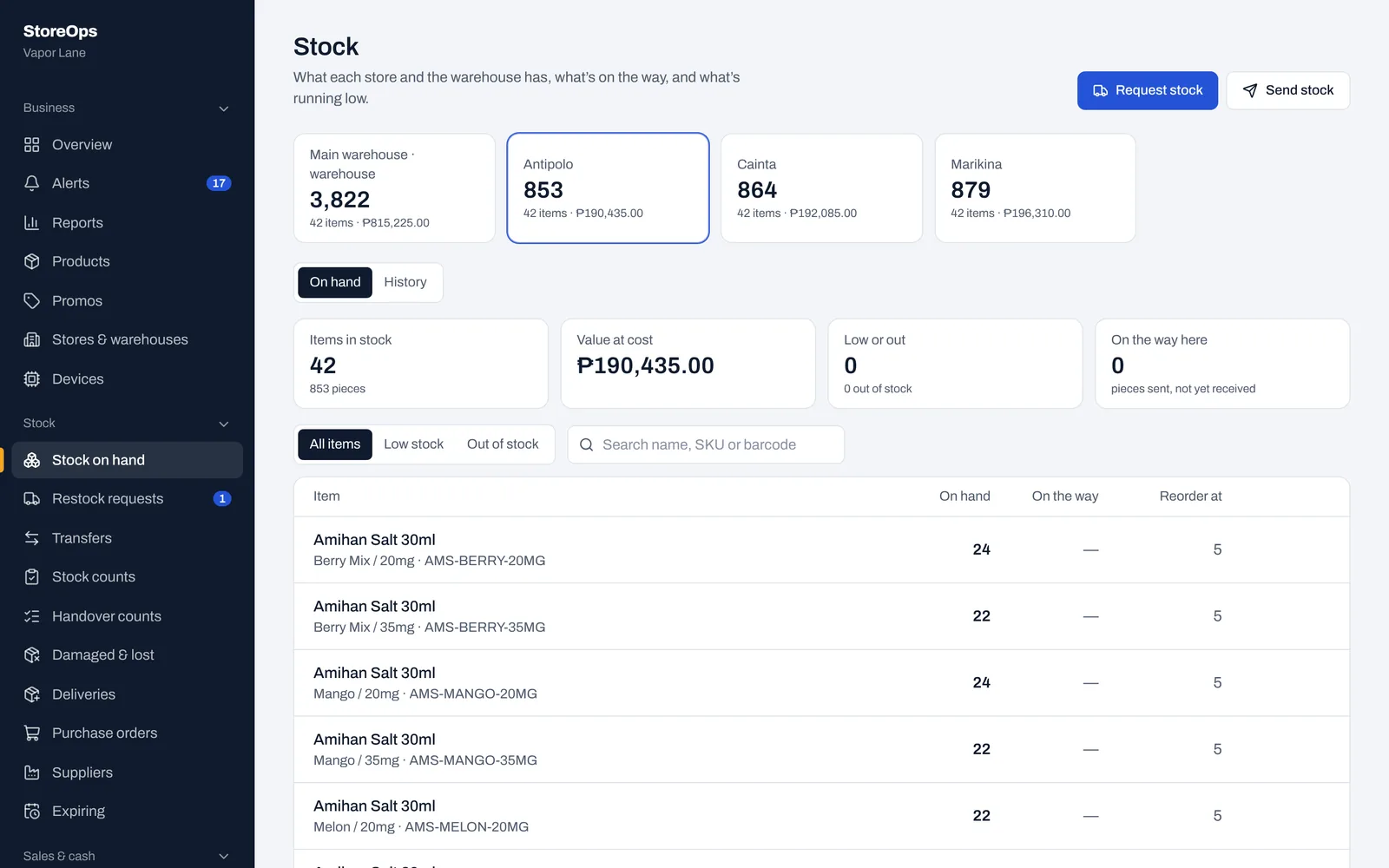1389x868 pixels.
Task: Collapse the Stock sidebar section
Action: (x=223, y=424)
